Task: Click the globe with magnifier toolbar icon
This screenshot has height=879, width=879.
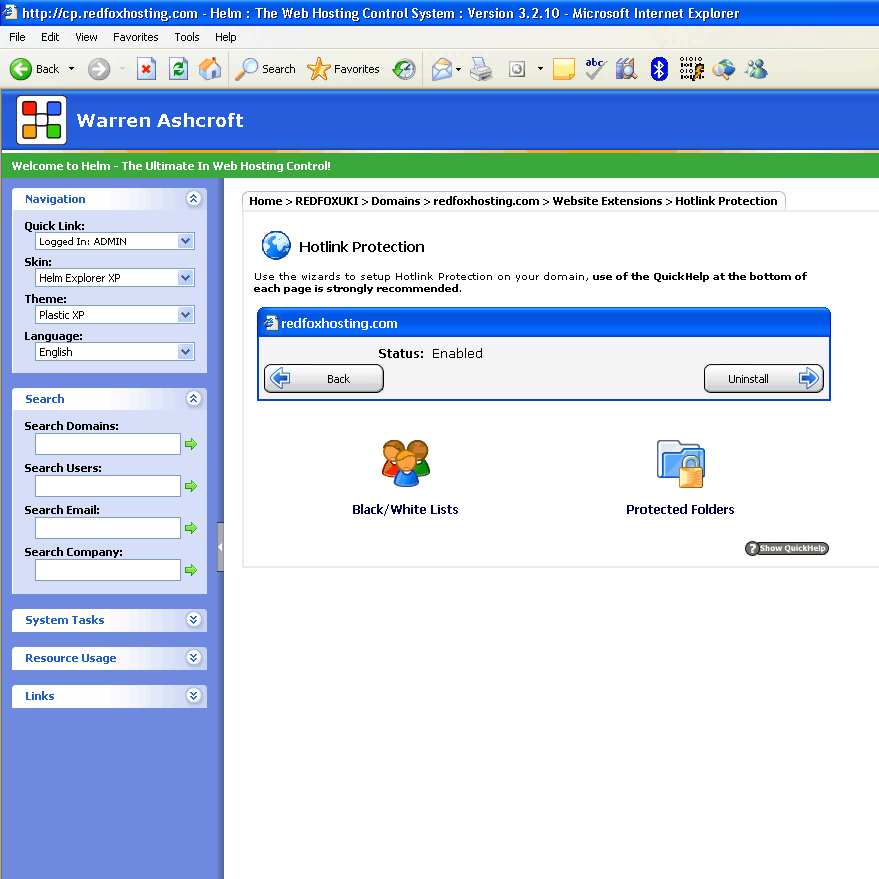Action: click(x=724, y=70)
